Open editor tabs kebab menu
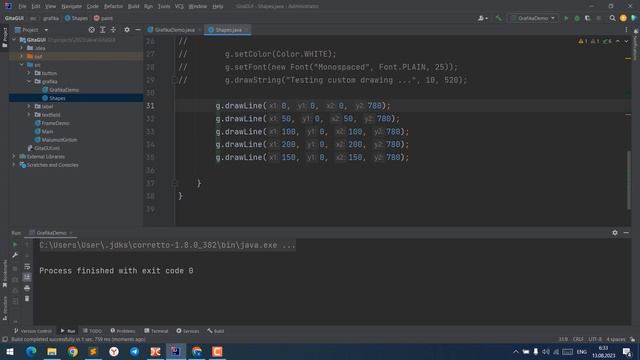The width and height of the screenshot is (640, 360). 626,30
